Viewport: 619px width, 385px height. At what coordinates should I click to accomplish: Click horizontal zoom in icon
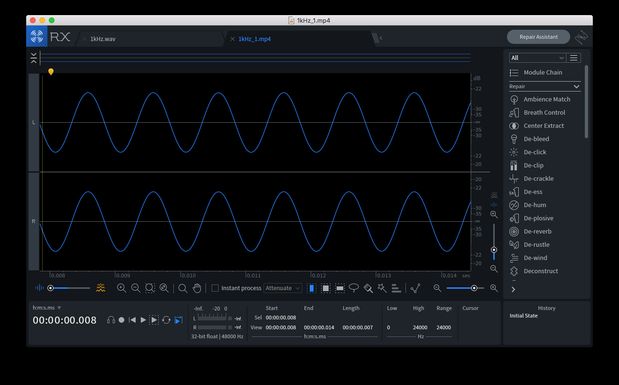[494, 288]
